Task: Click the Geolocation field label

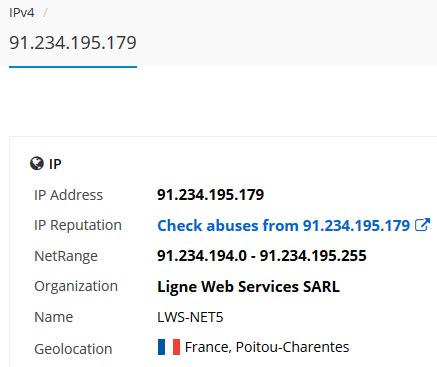Action: click(73, 349)
